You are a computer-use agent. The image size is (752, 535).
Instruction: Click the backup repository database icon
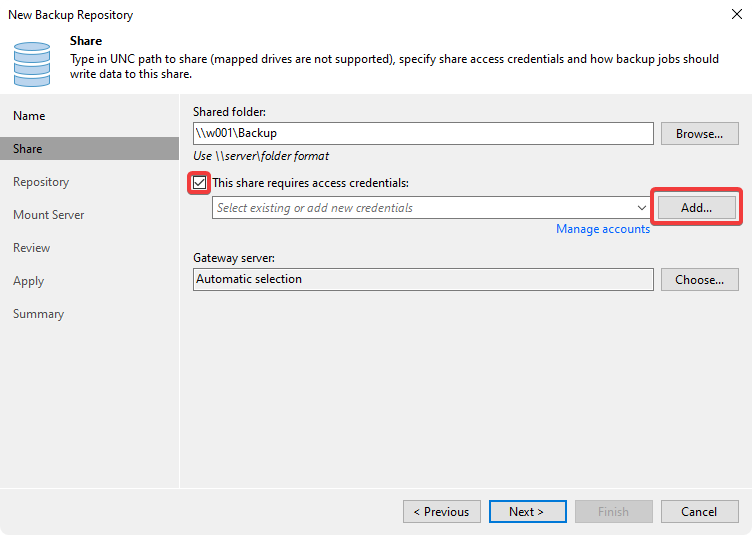point(32,62)
